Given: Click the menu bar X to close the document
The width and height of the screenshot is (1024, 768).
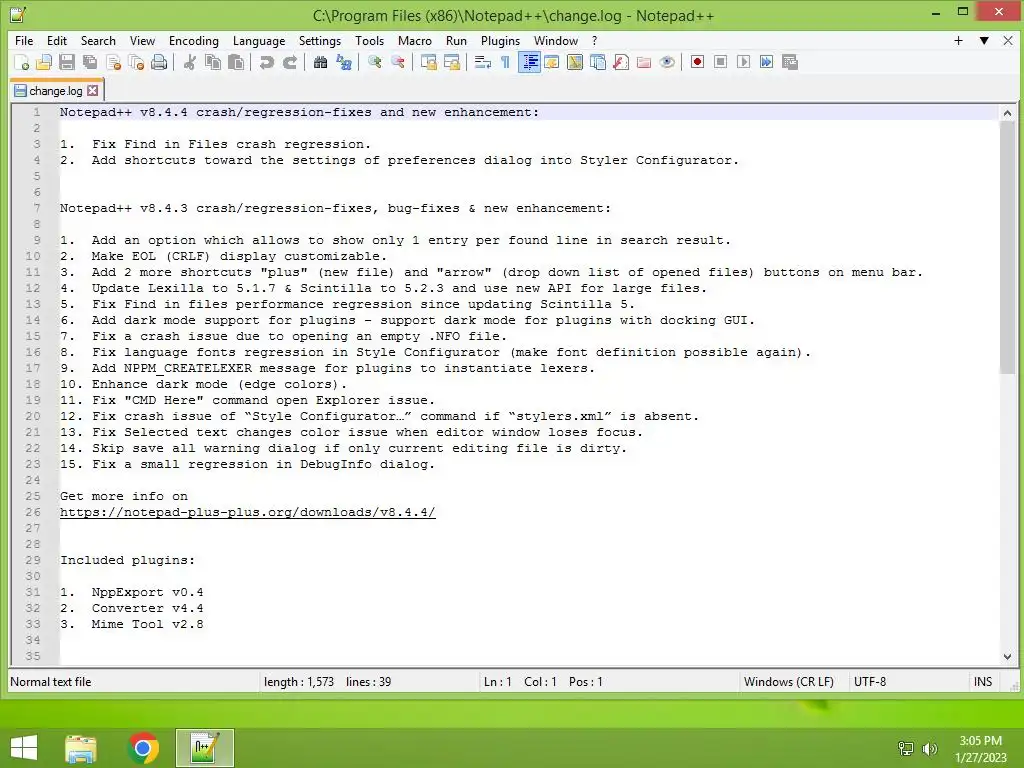Looking at the screenshot, I should 1008,40.
